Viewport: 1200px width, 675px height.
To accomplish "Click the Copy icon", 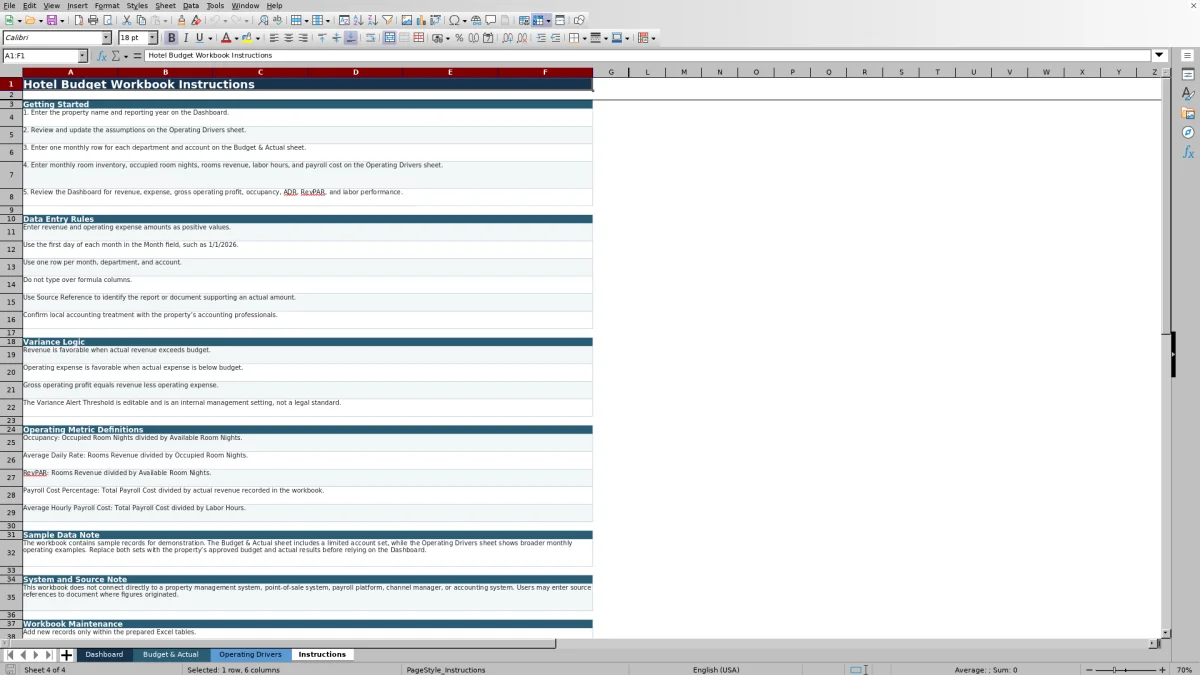I will click(x=141, y=20).
